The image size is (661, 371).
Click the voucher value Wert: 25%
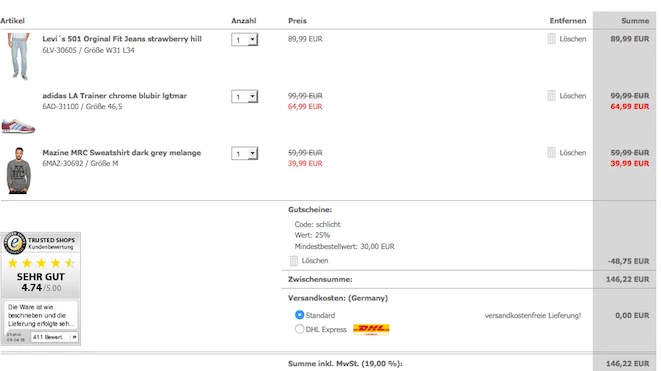click(x=312, y=235)
